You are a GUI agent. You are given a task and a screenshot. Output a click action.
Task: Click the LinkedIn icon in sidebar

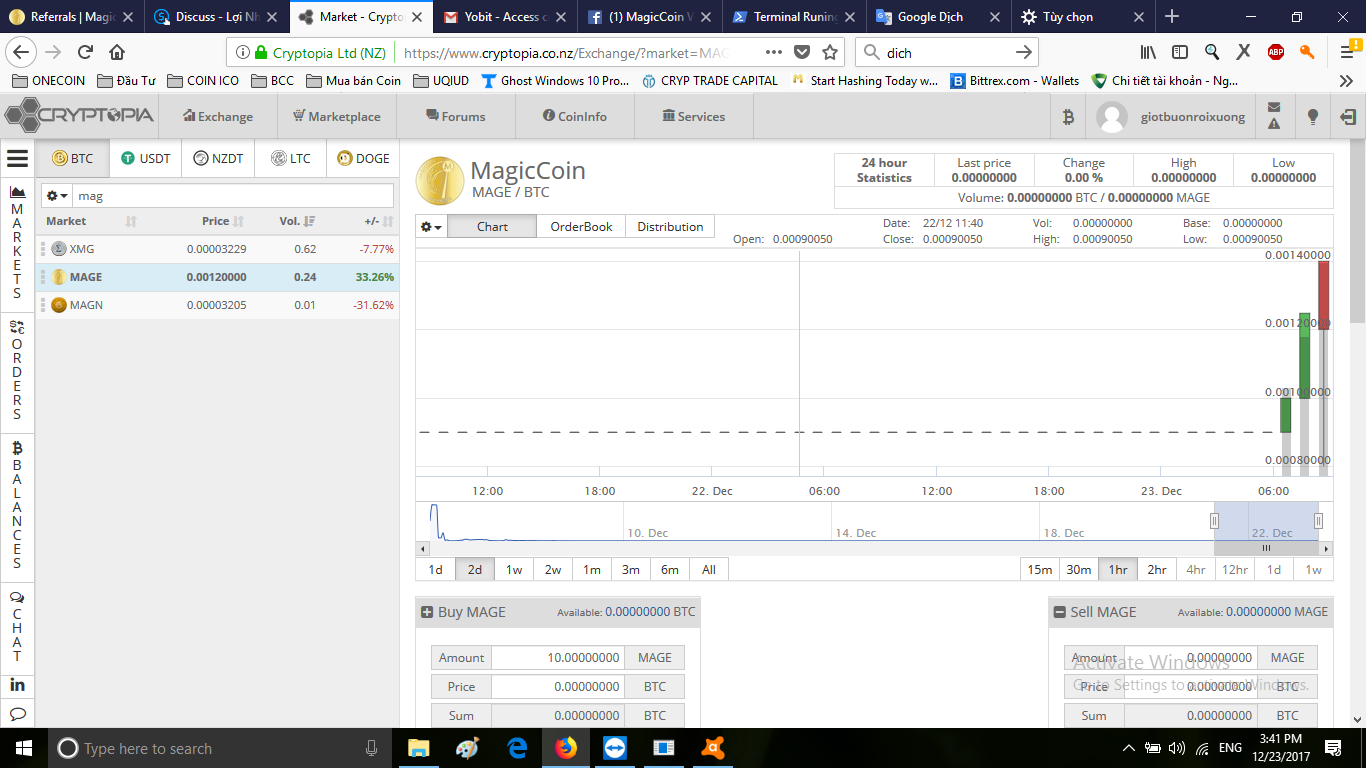coord(17,685)
